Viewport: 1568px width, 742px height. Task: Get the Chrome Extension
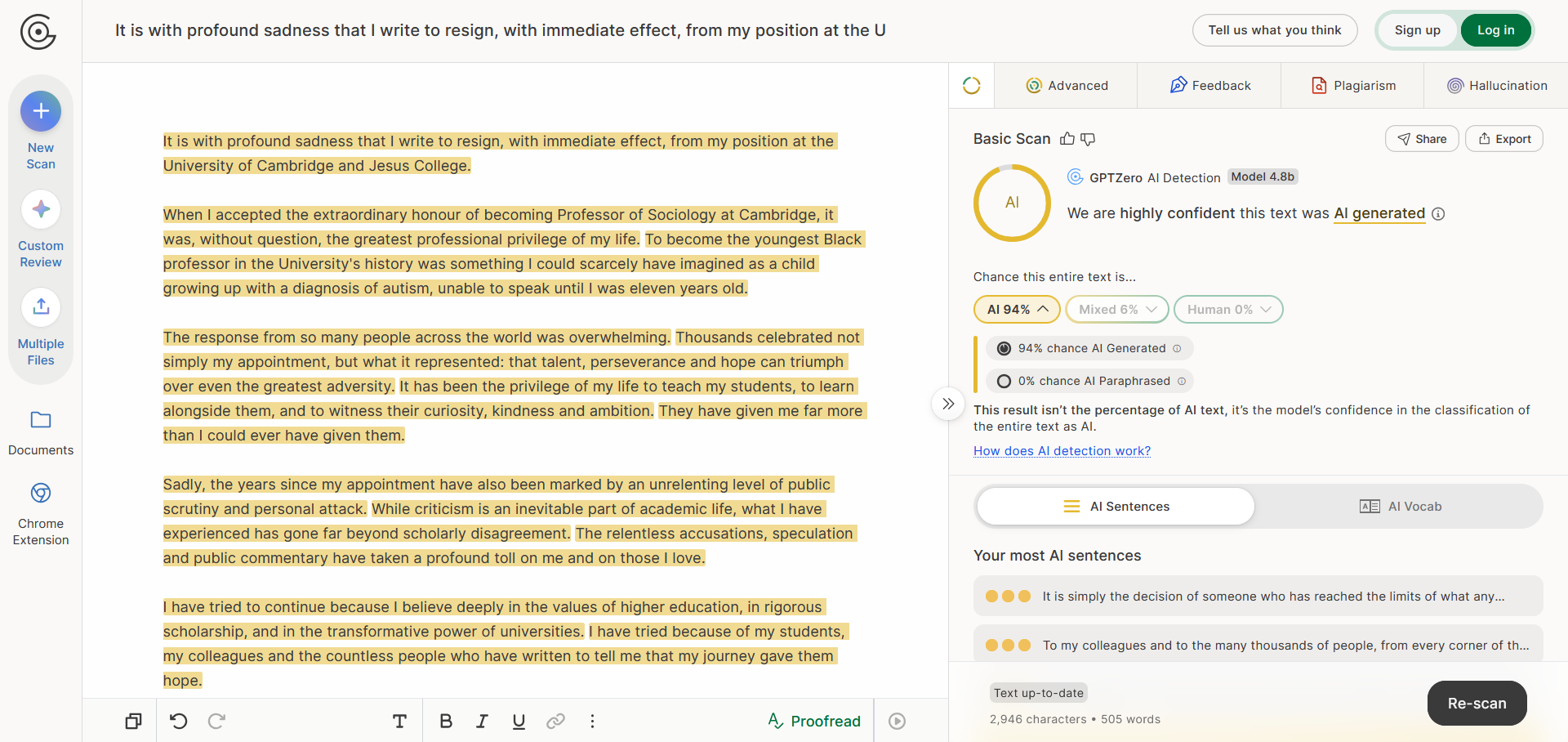[x=41, y=514]
